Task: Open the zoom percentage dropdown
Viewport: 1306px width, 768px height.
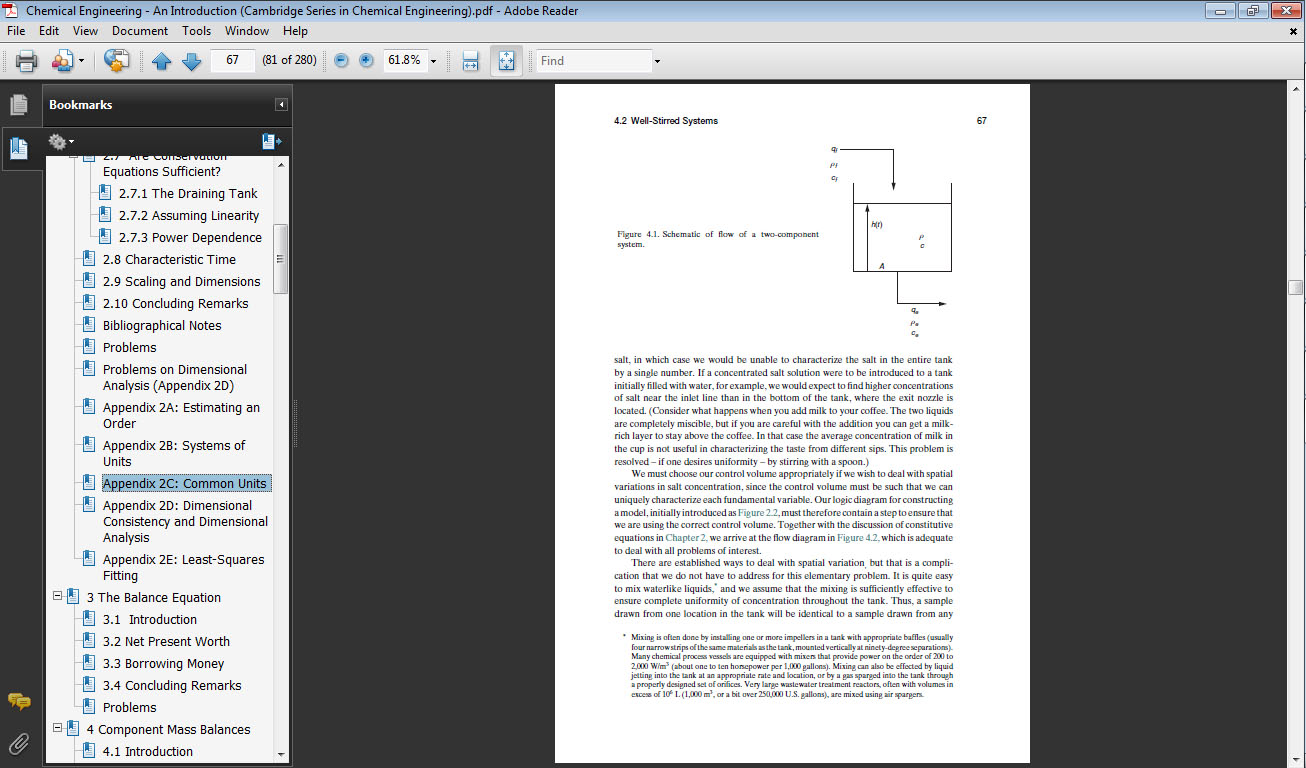Action: point(433,60)
